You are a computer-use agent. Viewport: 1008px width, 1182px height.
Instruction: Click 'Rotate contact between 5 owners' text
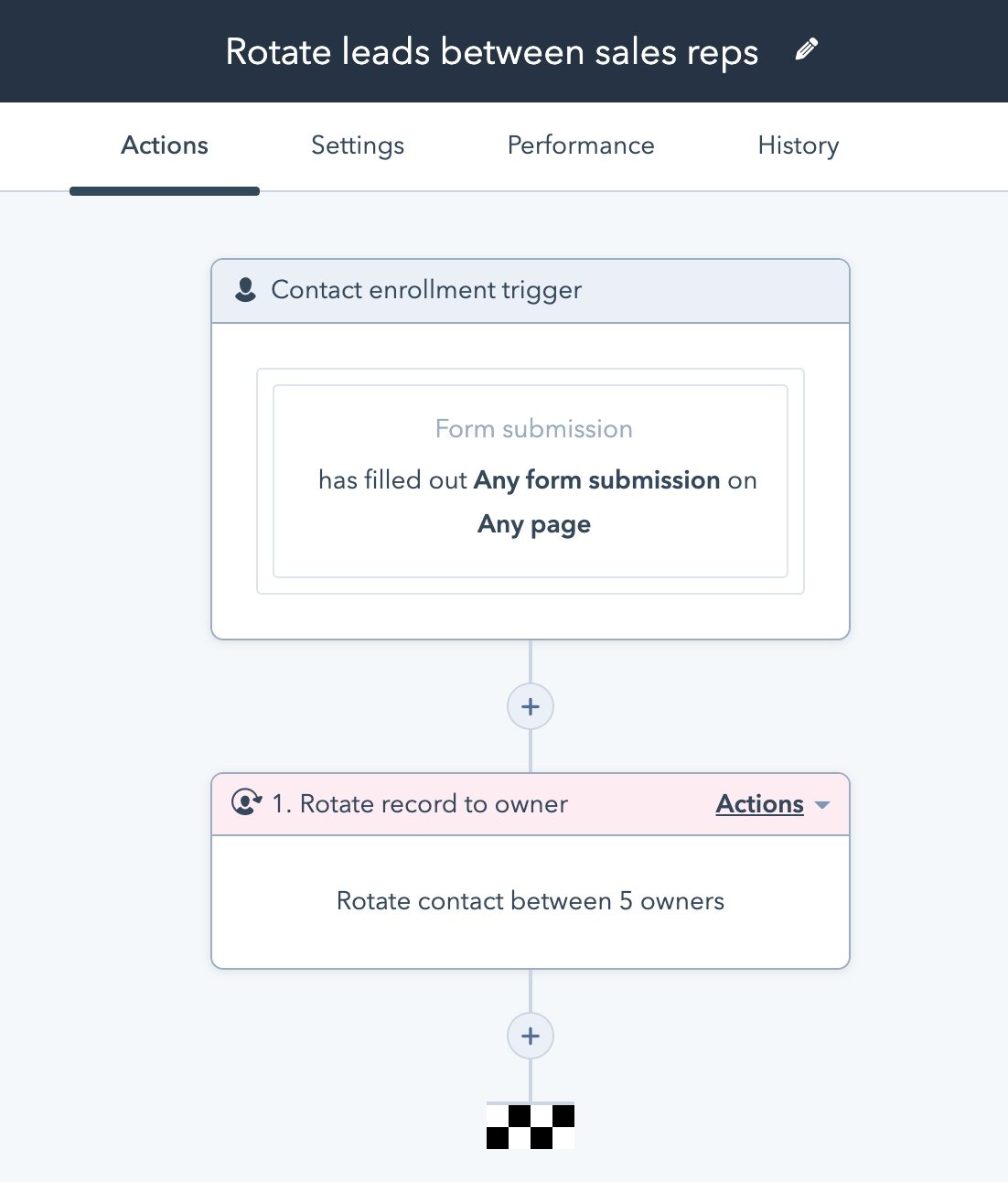pyautogui.click(x=531, y=901)
